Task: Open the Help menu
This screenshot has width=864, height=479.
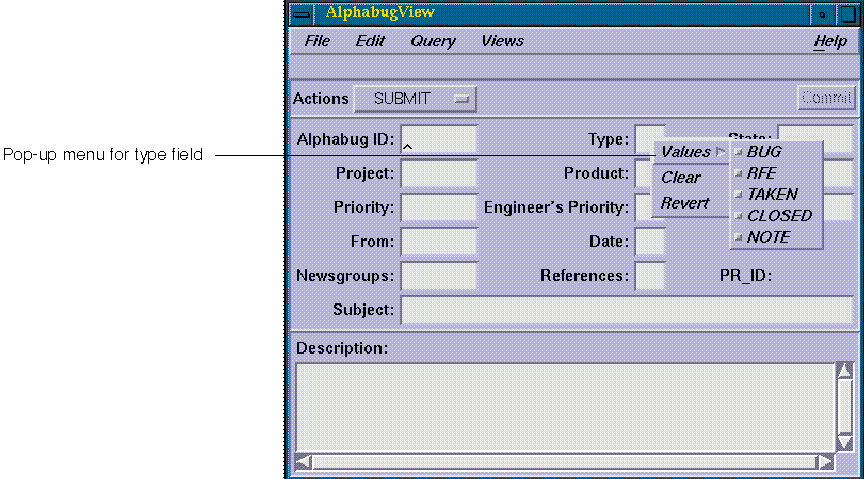Action: point(830,41)
